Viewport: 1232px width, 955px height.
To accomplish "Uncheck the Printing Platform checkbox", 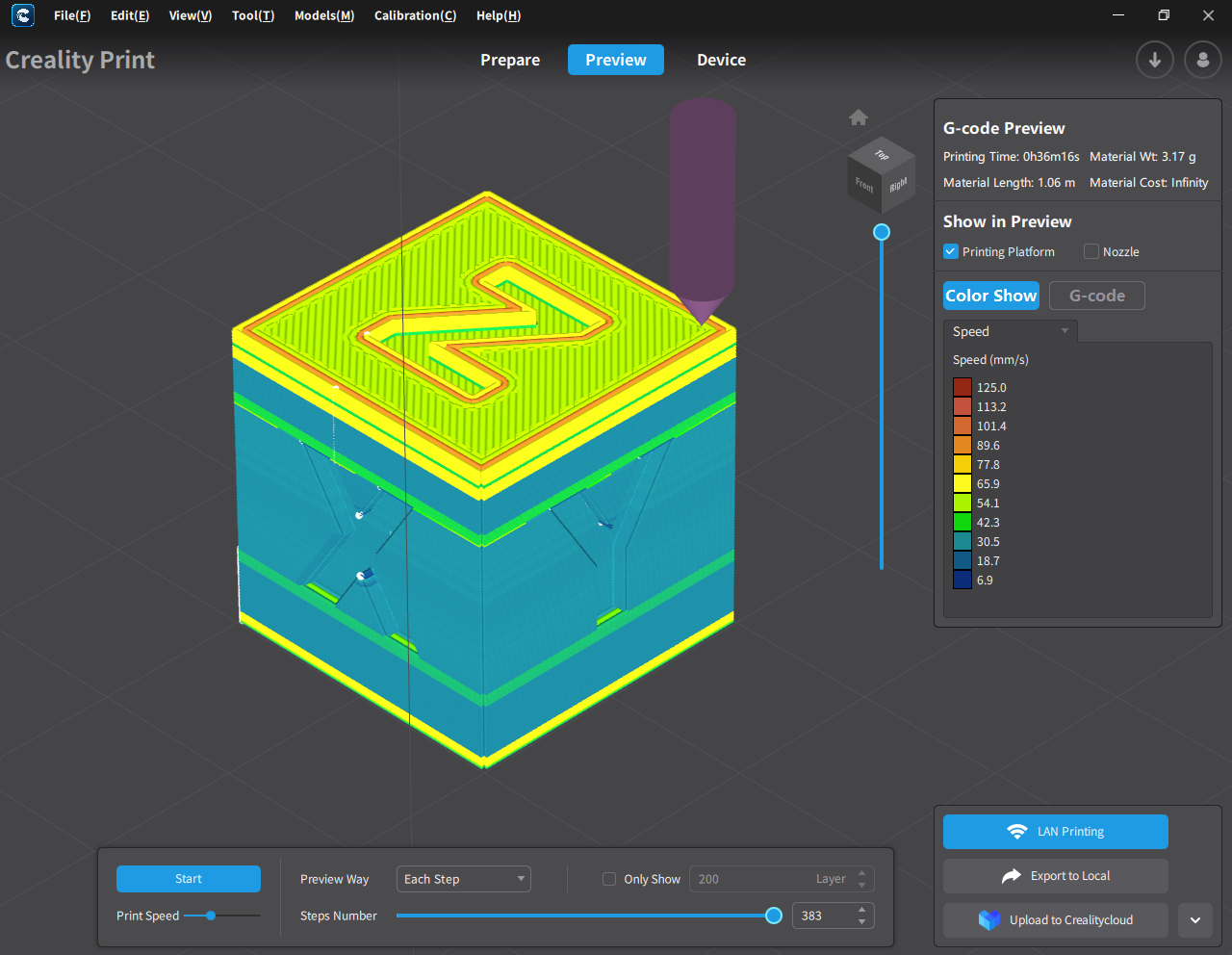I will (x=951, y=252).
